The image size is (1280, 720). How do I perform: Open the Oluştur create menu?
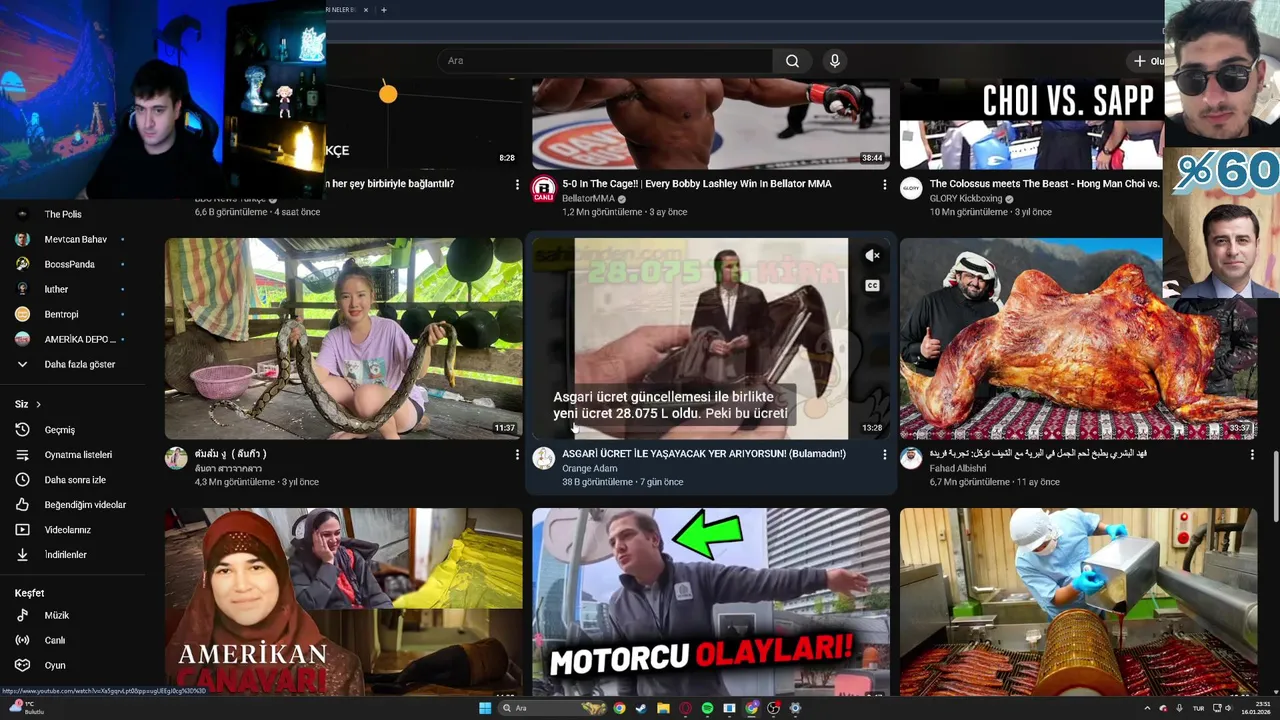[1149, 61]
